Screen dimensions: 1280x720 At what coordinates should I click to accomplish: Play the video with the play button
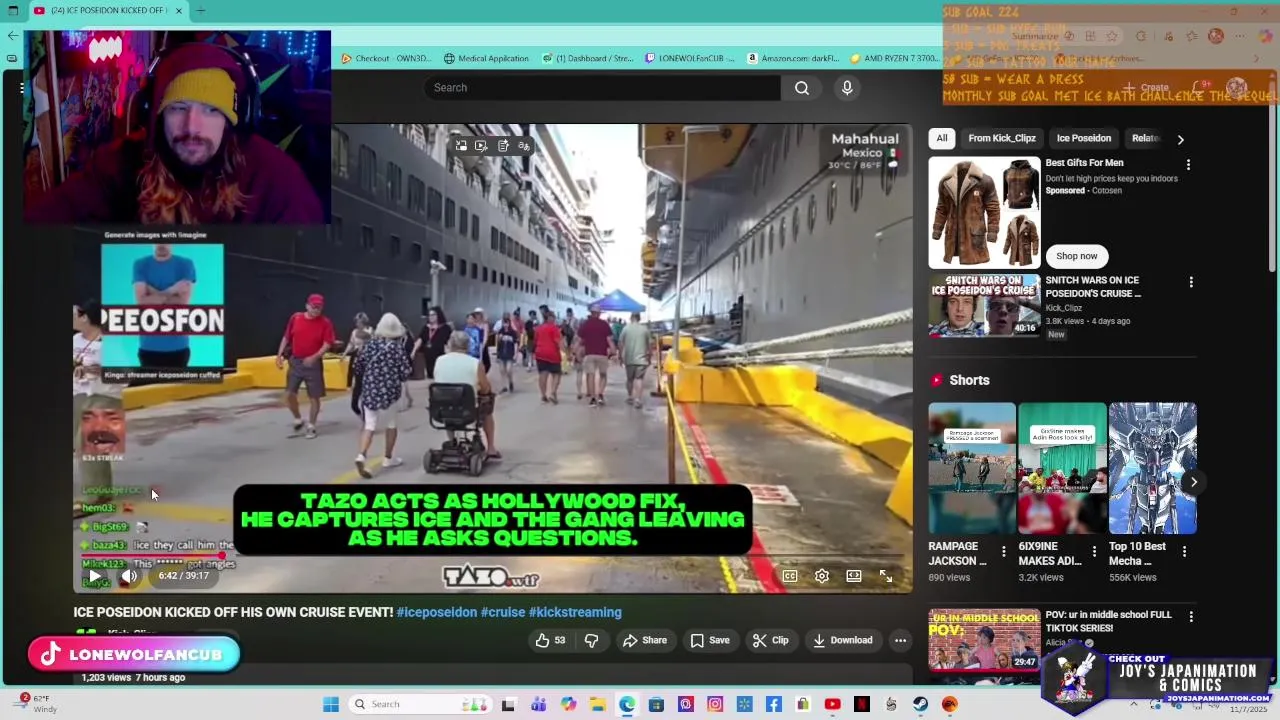pyautogui.click(x=94, y=576)
